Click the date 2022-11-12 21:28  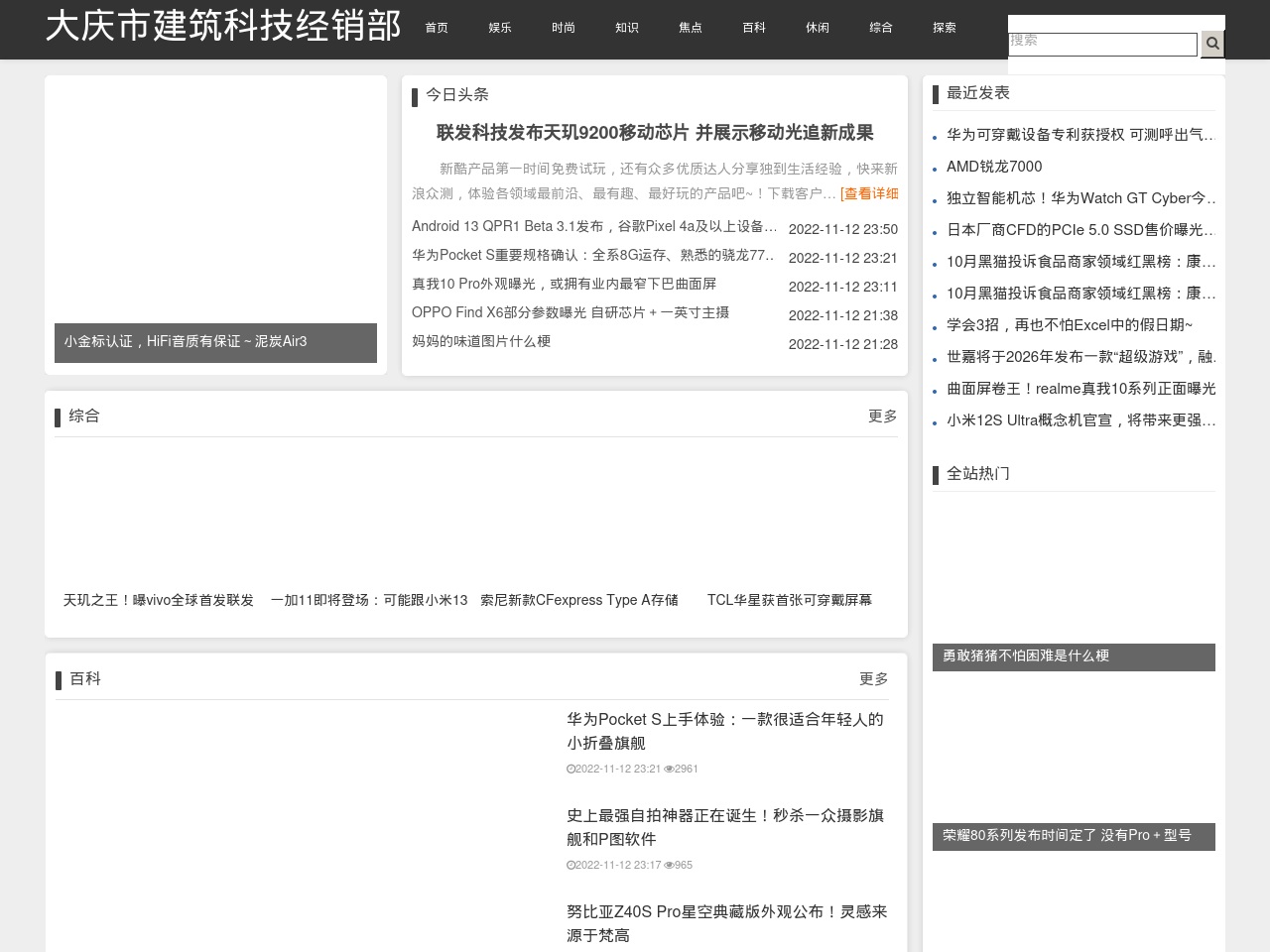tap(843, 344)
